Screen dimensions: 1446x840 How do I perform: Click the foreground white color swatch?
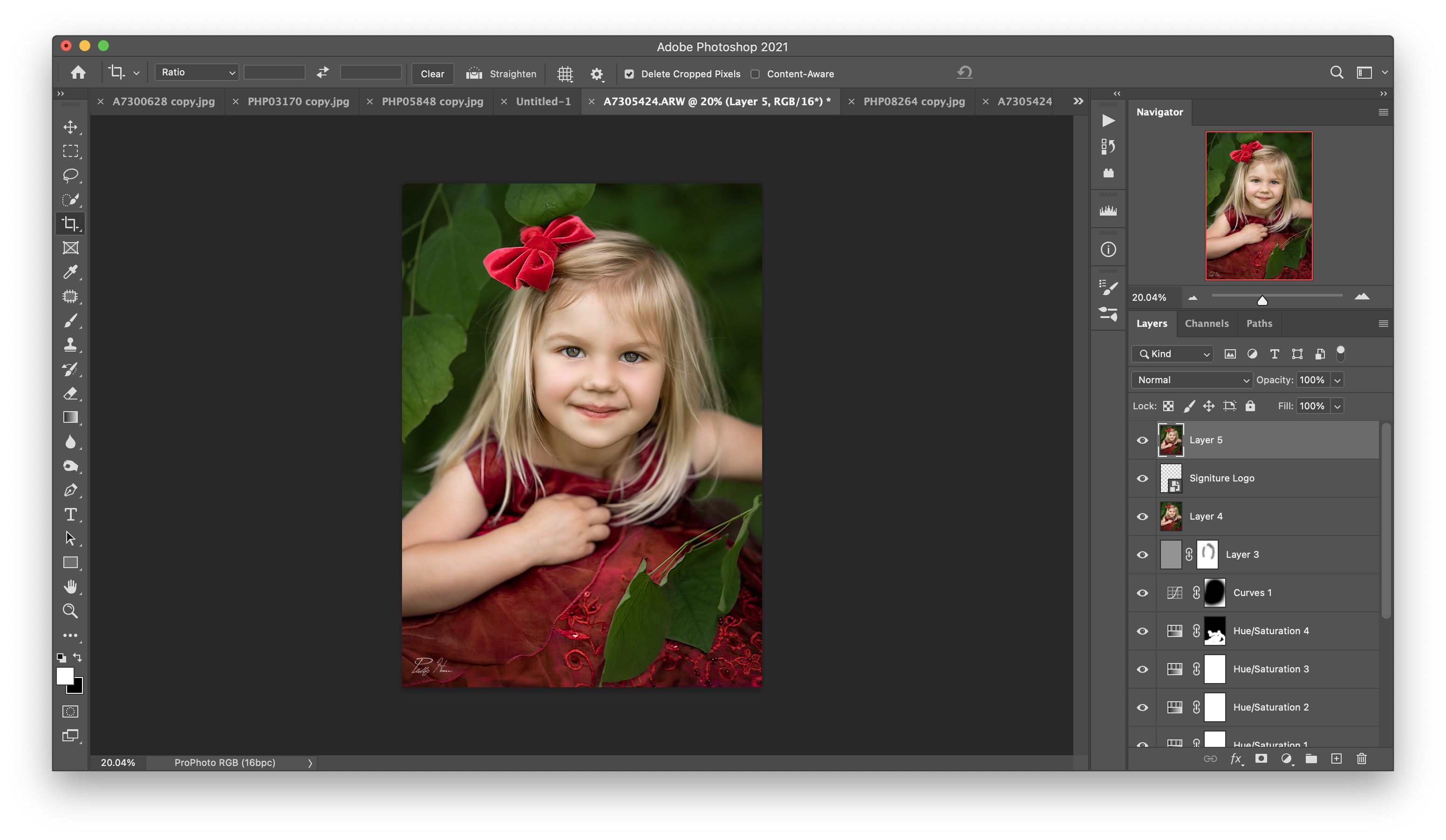click(x=65, y=676)
